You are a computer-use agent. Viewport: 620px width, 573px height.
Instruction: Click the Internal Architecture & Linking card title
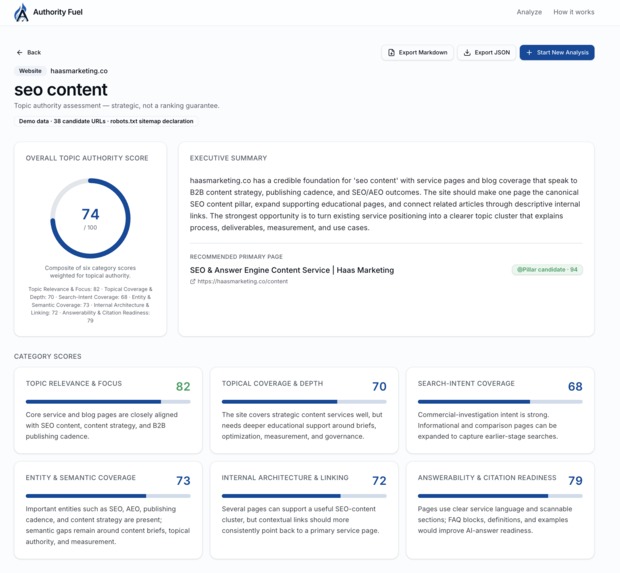point(285,478)
